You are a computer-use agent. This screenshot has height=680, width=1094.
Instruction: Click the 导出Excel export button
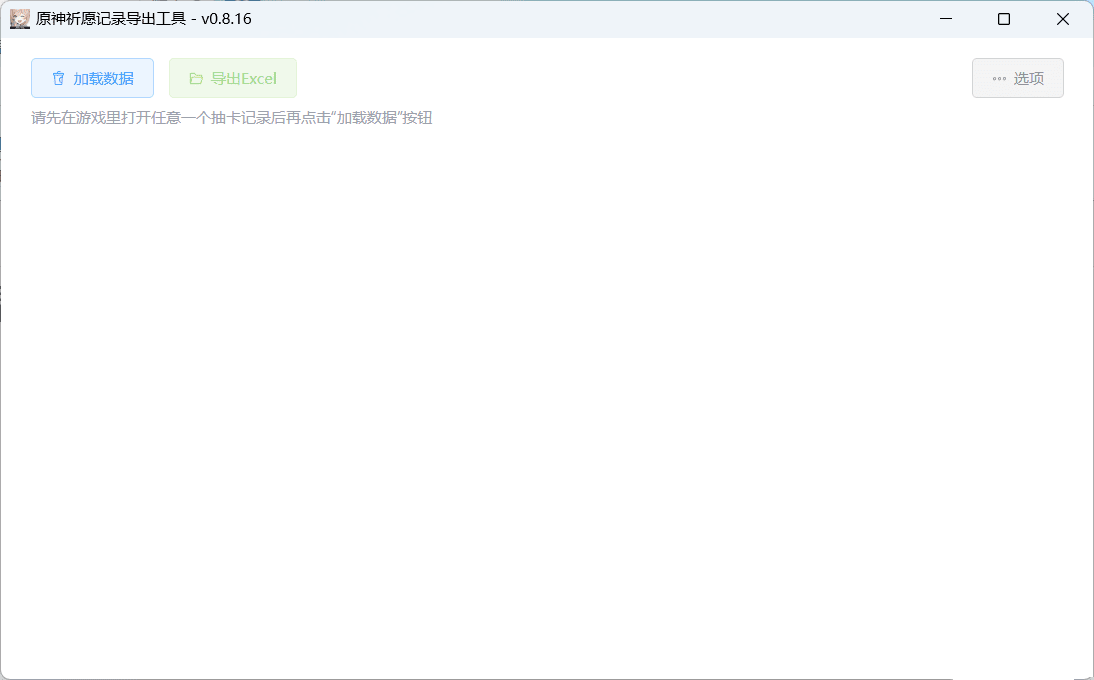coord(233,78)
